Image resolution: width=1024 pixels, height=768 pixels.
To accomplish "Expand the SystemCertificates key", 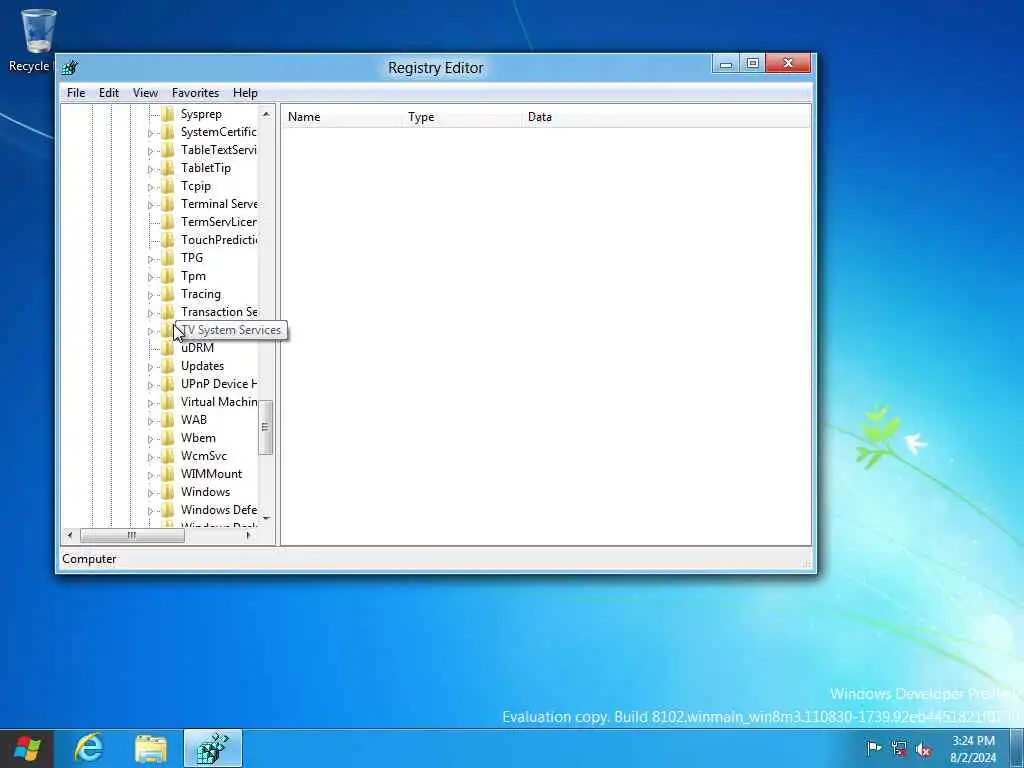I will click(x=150, y=133).
